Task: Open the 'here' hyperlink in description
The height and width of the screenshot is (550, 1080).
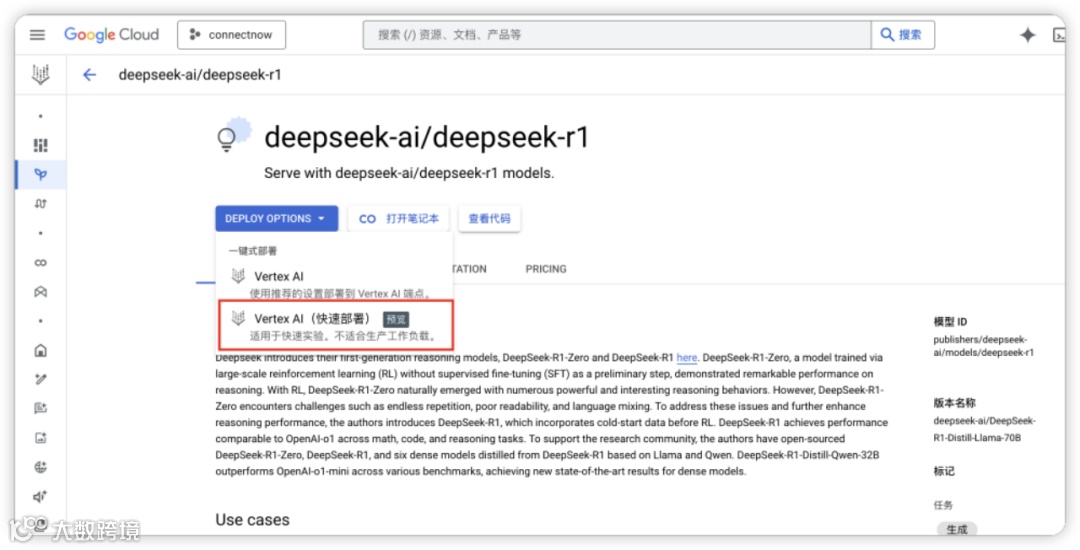Action: click(x=687, y=358)
